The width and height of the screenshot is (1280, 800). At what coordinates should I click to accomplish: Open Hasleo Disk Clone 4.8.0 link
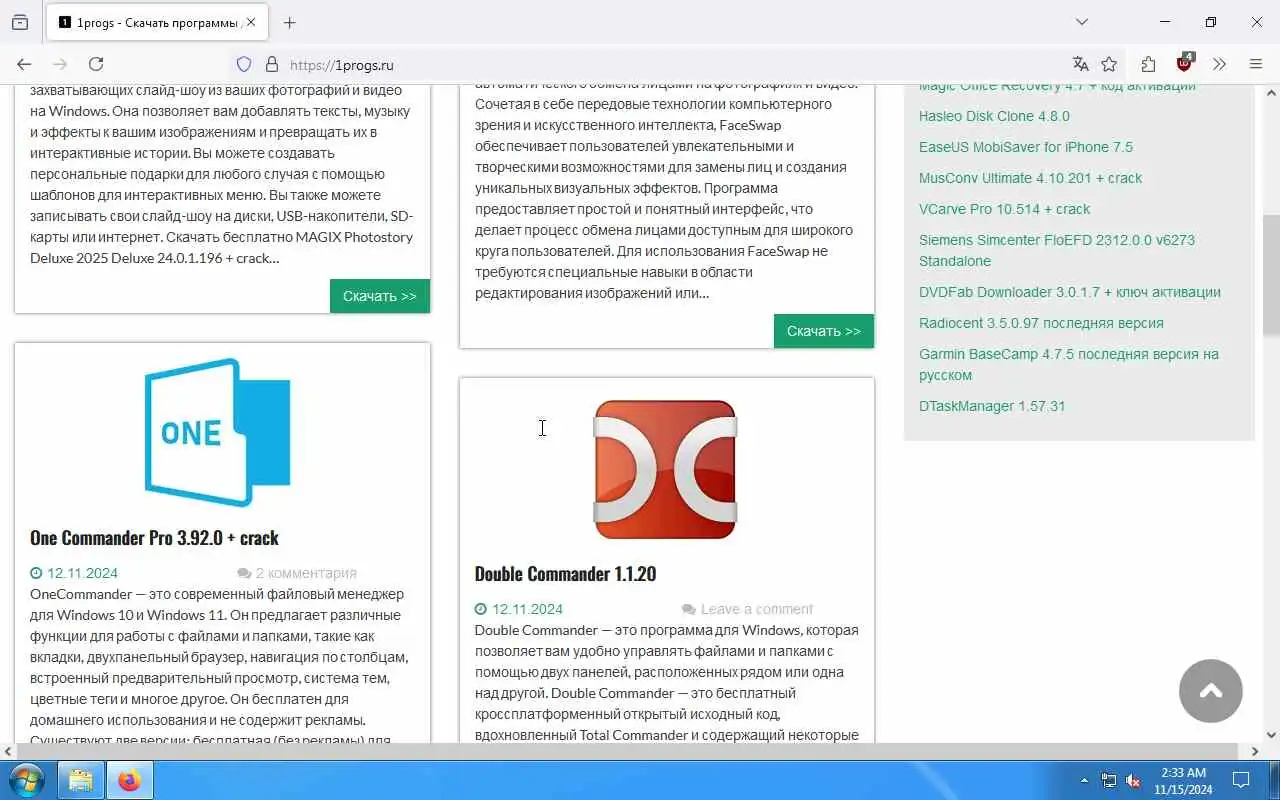coord(994,116)
